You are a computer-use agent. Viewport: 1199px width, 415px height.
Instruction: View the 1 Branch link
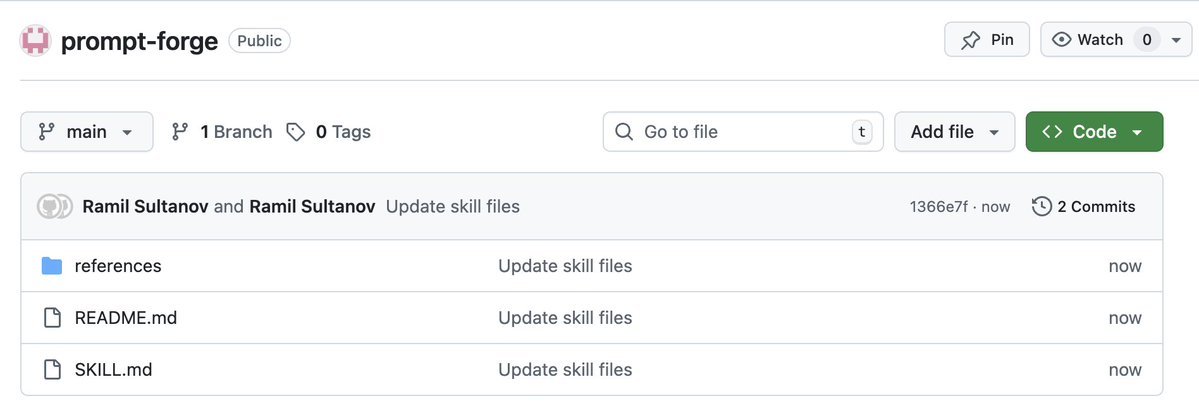coord(222,131)
